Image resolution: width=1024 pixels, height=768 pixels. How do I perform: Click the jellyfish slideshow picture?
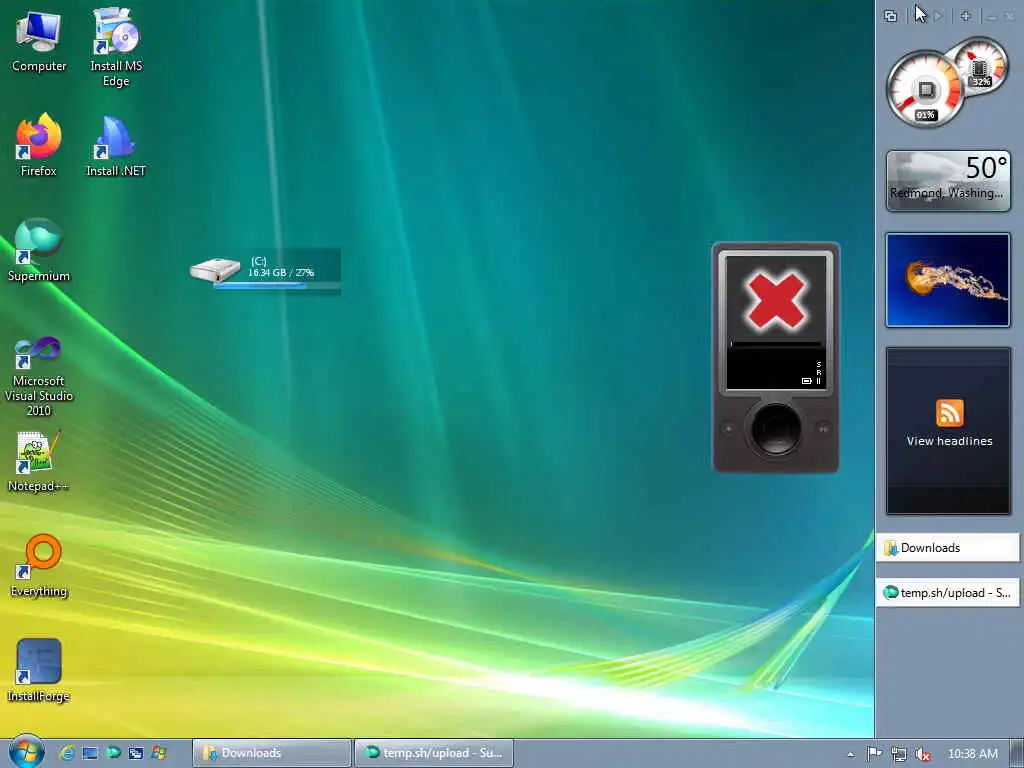[x=948, y=280]
